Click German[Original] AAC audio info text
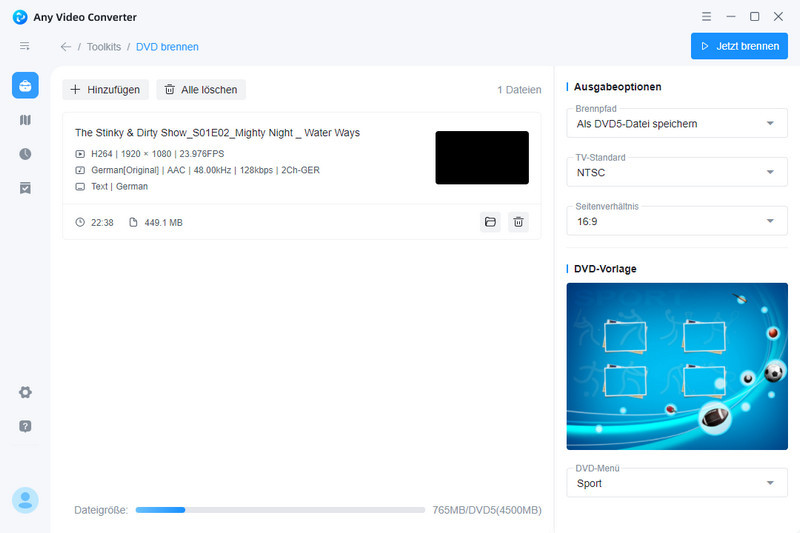Image resolution: width=800 pixels, height=533 pixels. pyautogui.click(x=205, y=170)
